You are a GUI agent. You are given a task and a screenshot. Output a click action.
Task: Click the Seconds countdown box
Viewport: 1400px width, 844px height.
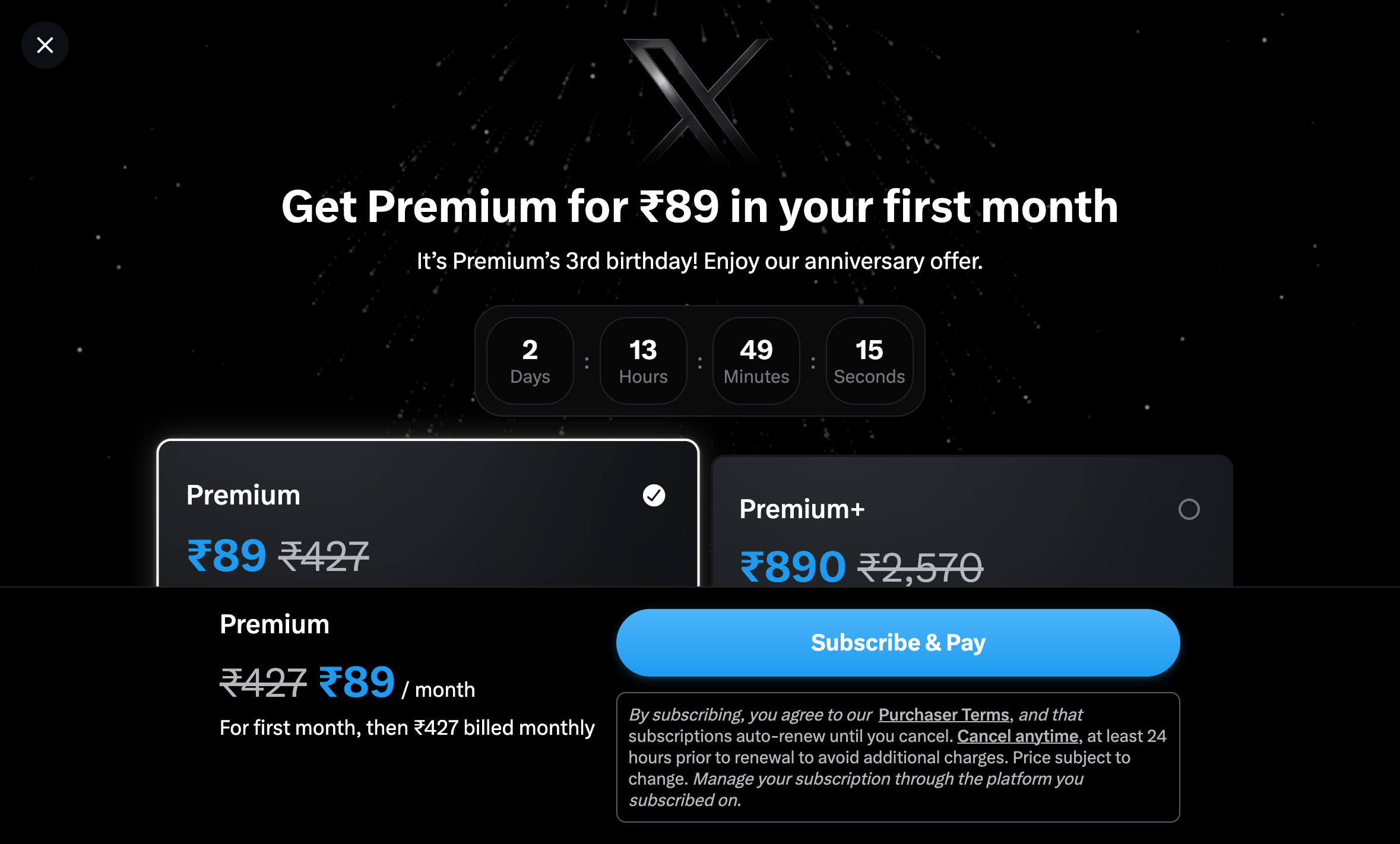pyautogui.click(x=869, y=361)
